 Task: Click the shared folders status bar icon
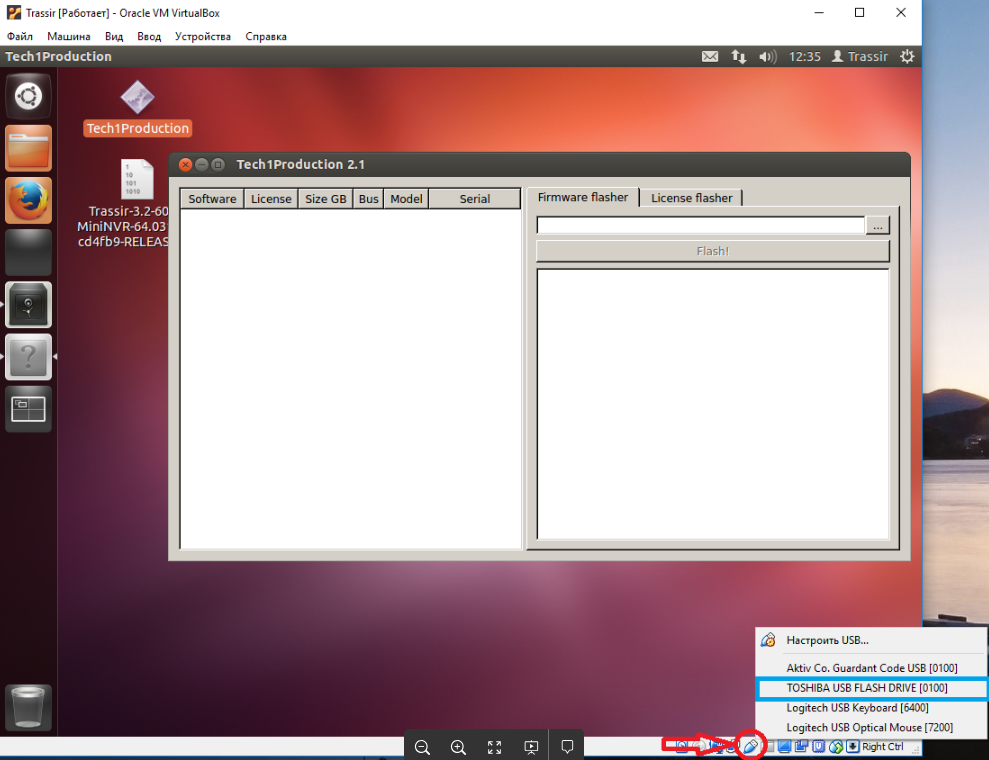[770, 747]
